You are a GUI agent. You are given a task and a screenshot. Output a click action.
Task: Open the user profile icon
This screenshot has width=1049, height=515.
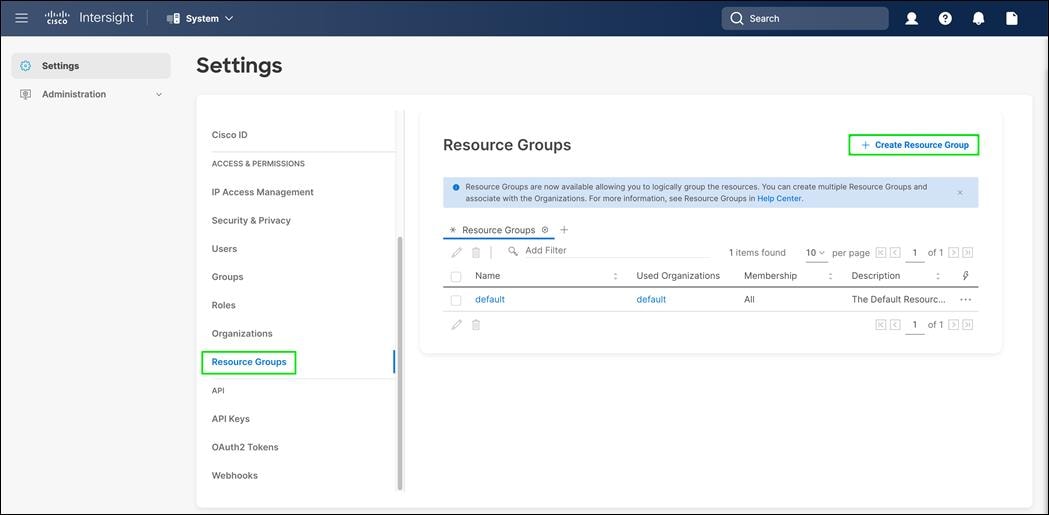click(x=911, y=19)
